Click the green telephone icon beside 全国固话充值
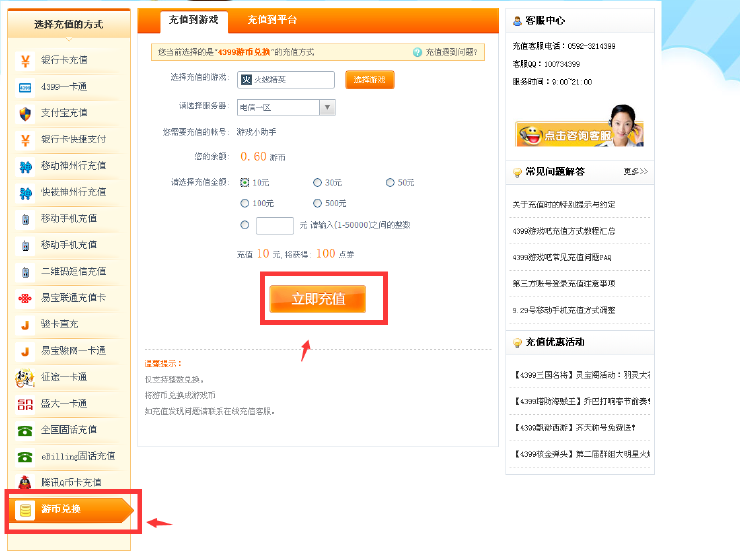Screen dimensions: 740x556 coord(25,431)
